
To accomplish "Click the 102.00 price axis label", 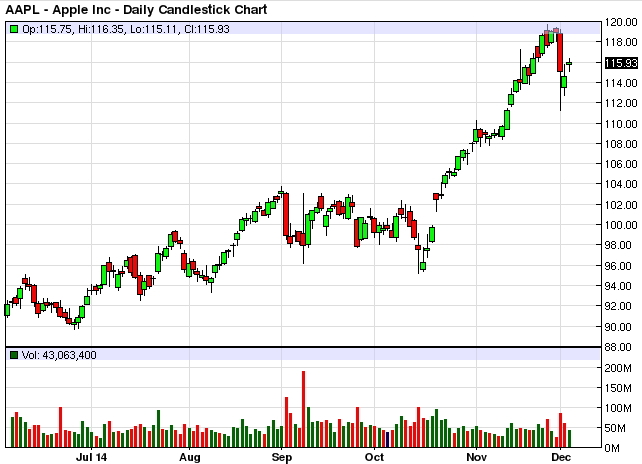I will (x=621, y=205).
